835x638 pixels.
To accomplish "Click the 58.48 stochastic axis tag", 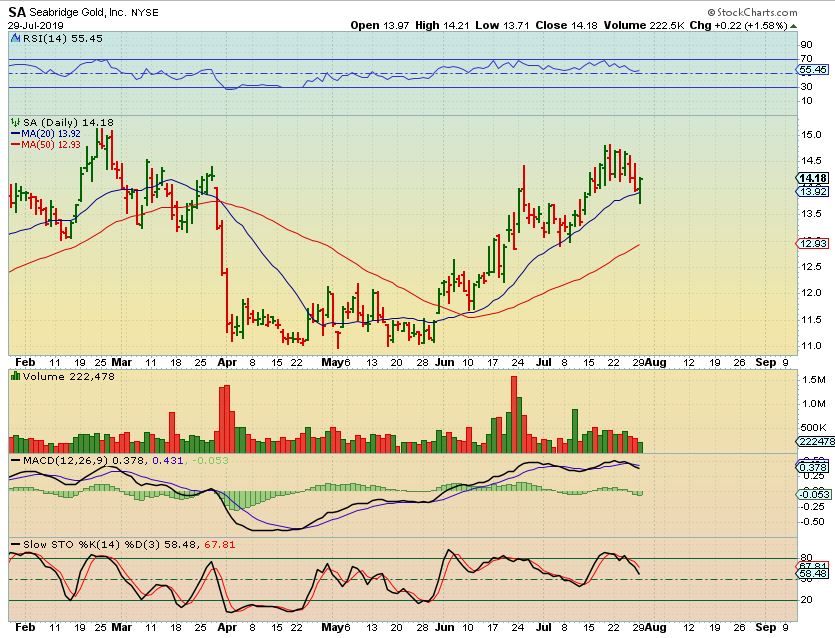I will click(x=813, y=574).
